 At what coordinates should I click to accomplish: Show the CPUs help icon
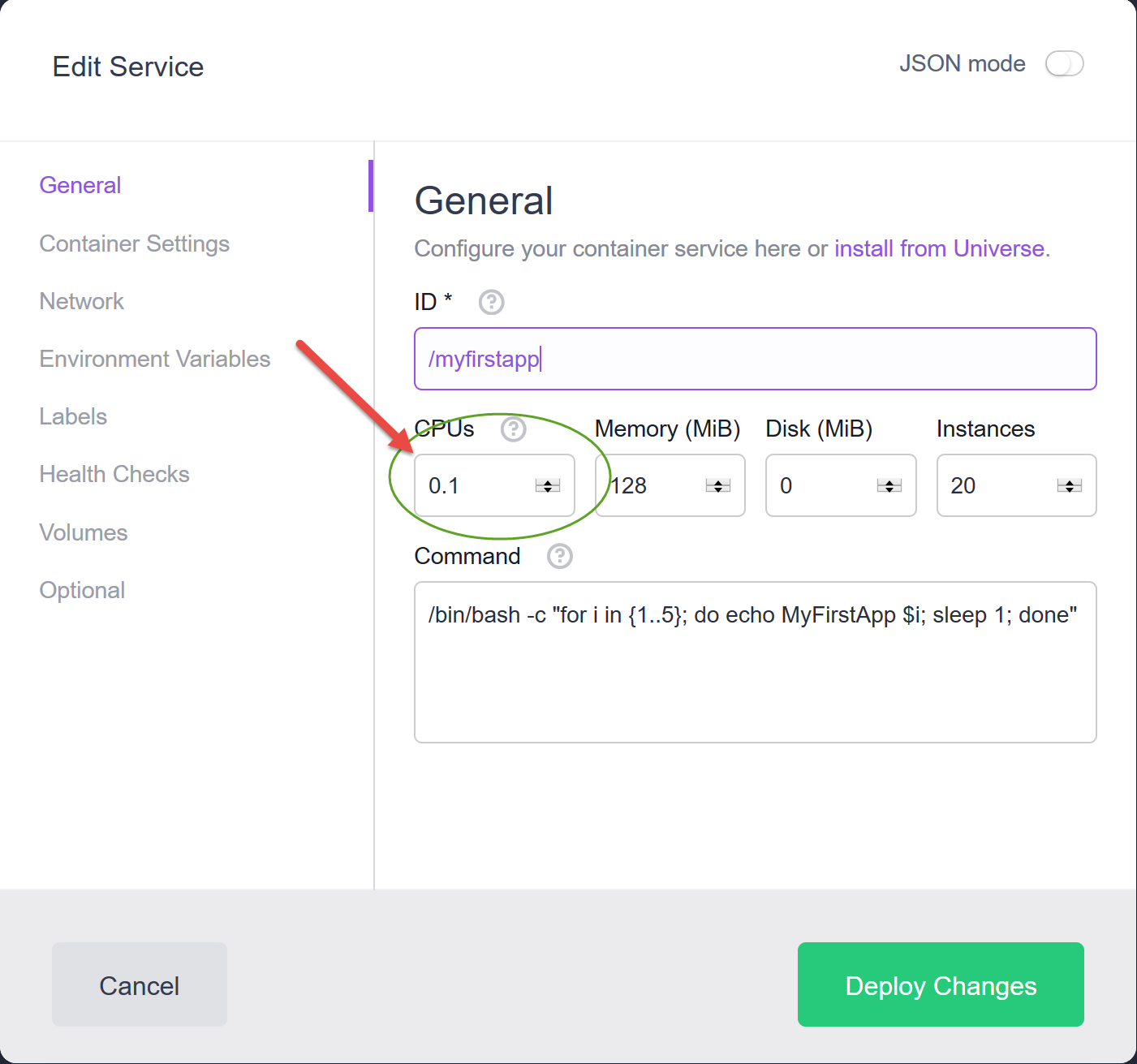(x=513, y=429)
